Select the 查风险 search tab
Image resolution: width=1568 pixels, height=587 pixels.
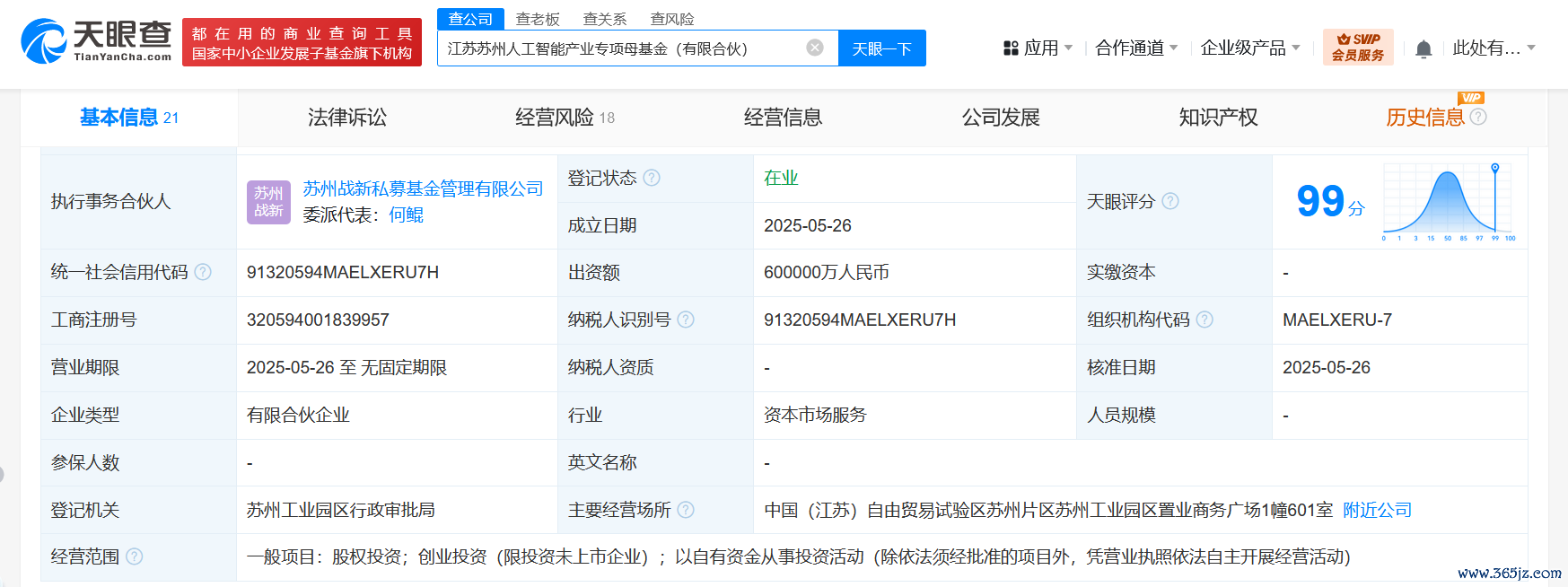pos(672,19)
